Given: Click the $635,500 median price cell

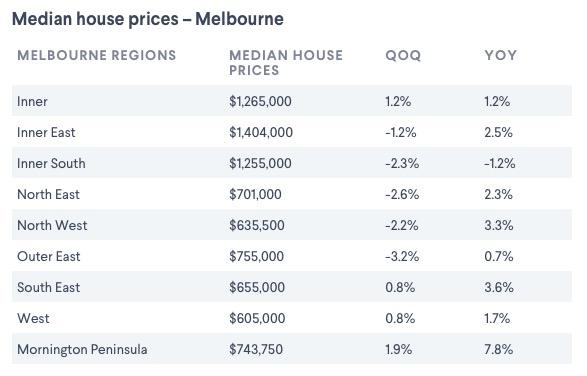Looking at the screenshot, I should click(x=257, y=225).
